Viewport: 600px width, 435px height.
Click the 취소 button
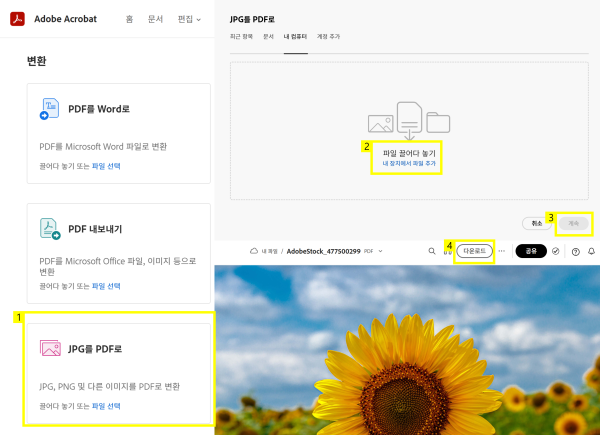(x=536, y=223)
